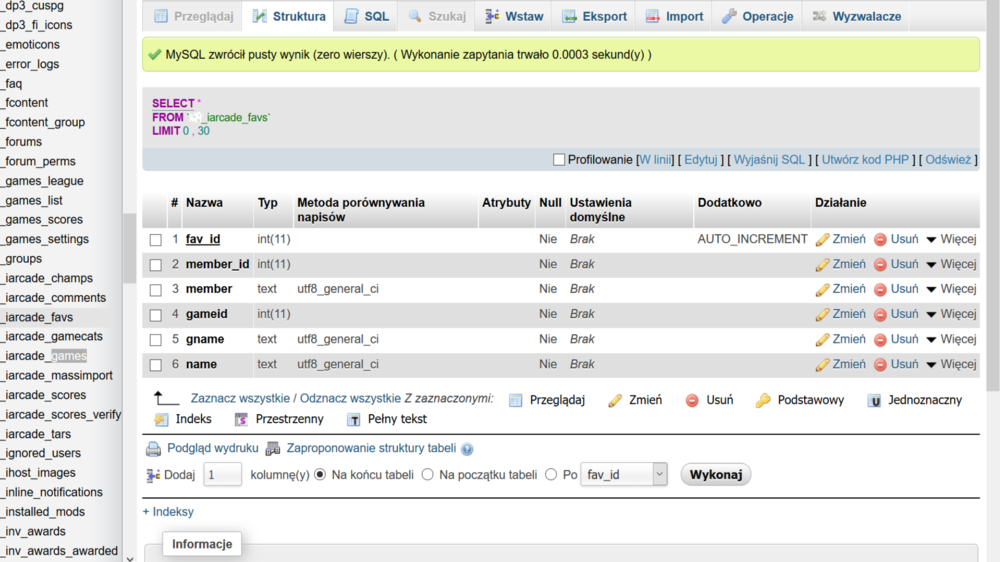Click the Przestrzenny spatial index icon

tap(241, 419)
